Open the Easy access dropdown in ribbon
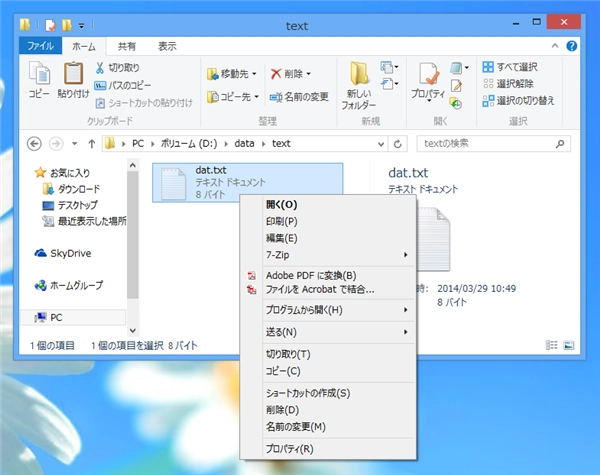This screenshot has width=600, height=475. [x=389, y=83]
